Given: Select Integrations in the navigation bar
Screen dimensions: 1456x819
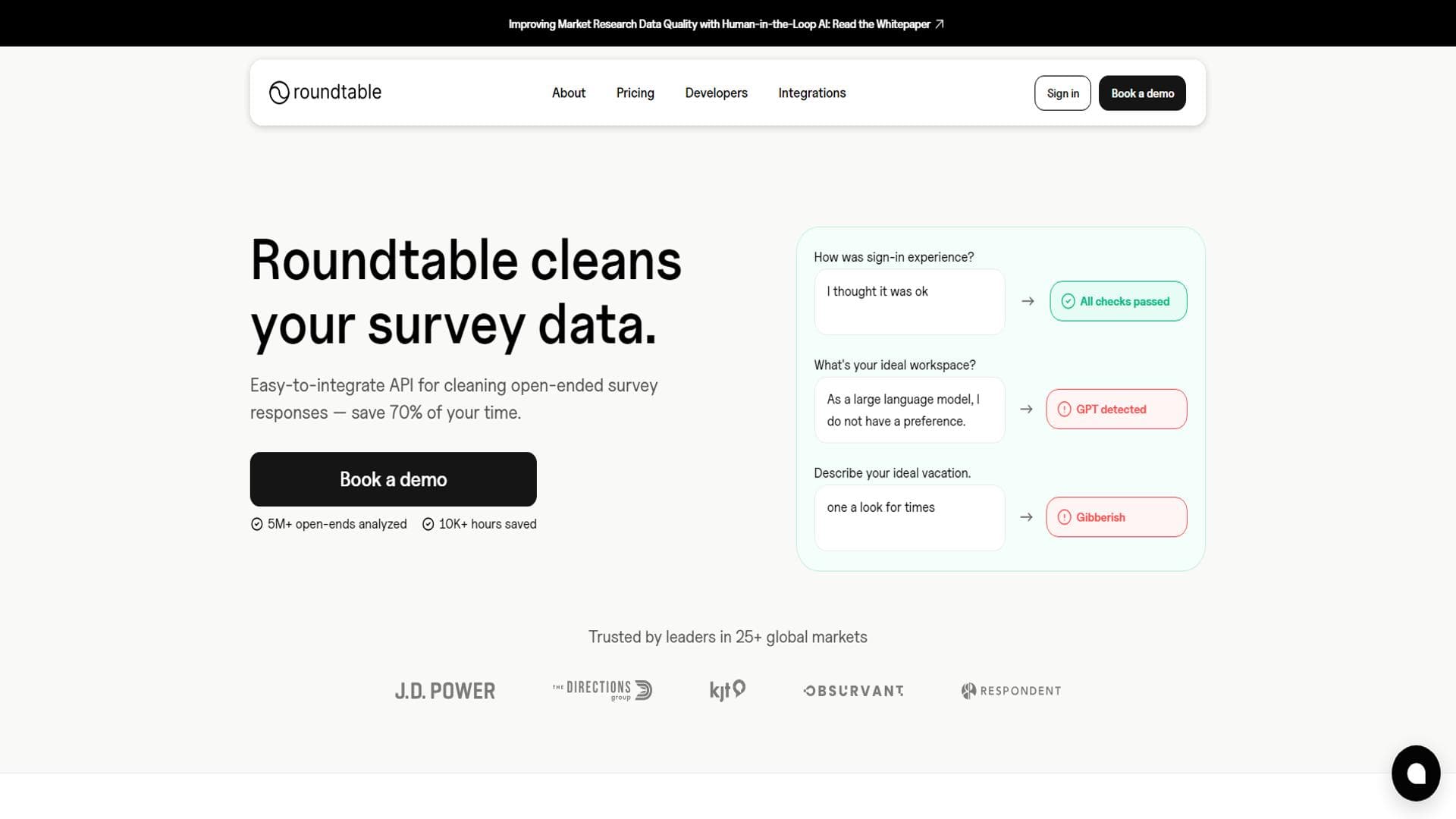Looking at the screenshot, I should (x=811, y=93).
